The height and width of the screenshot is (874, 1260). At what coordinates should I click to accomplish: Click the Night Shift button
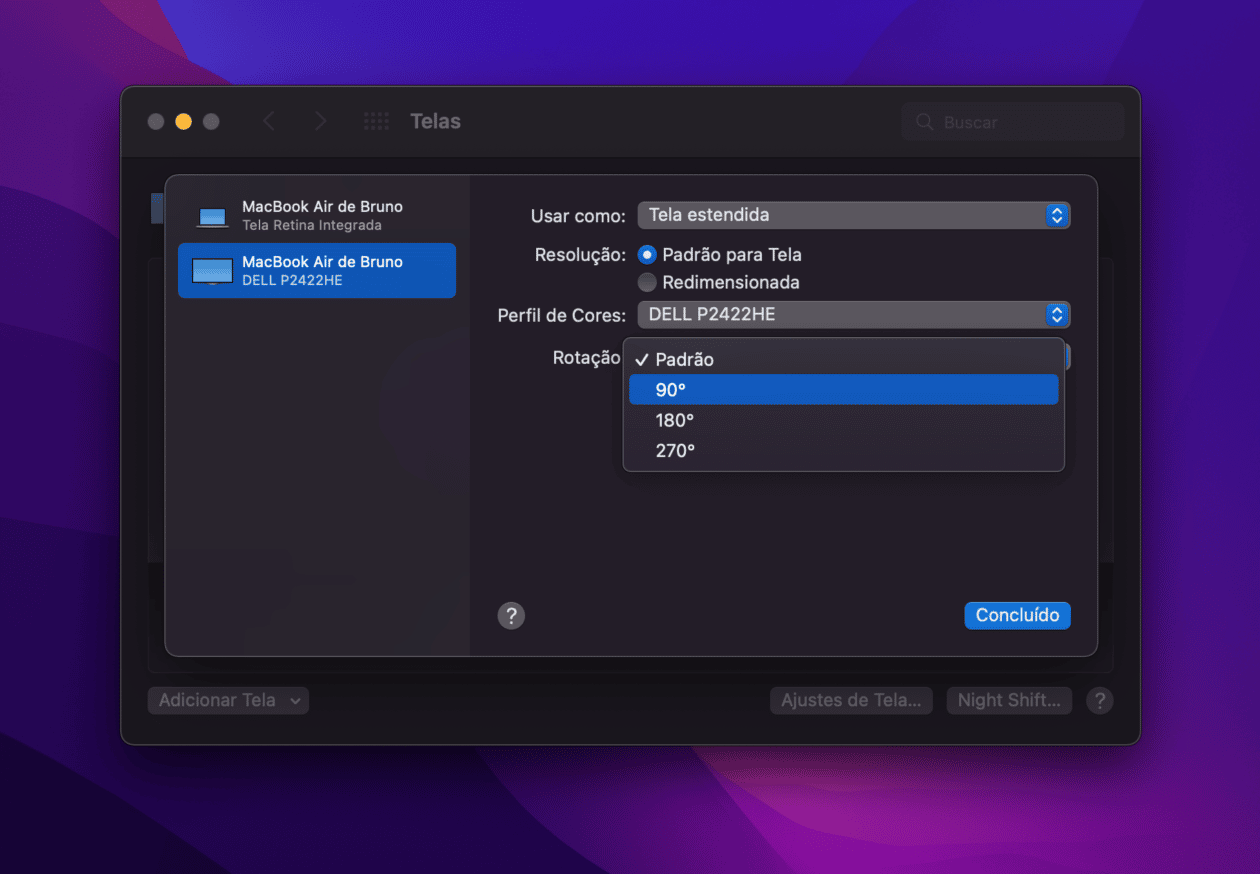point(1009,700)
